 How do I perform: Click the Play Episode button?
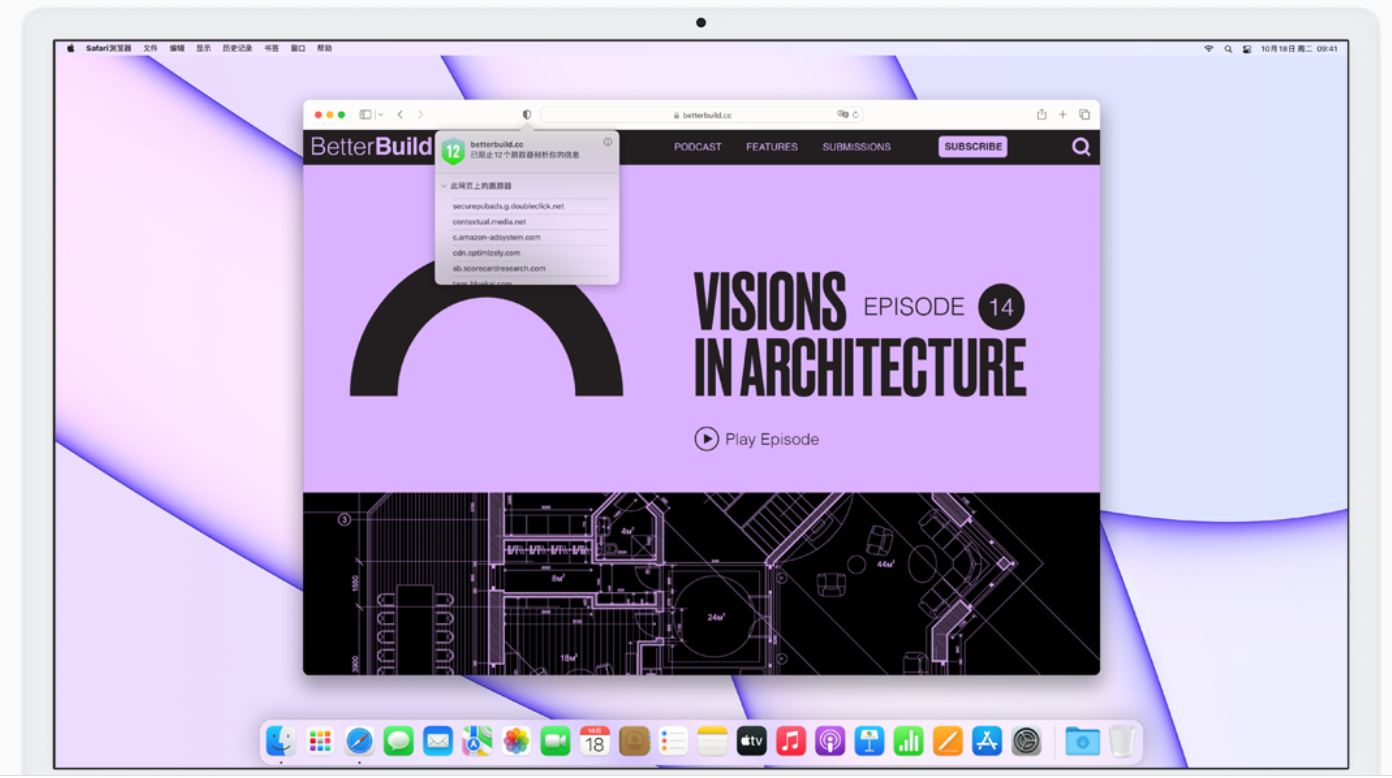click(x=757, y=439)
